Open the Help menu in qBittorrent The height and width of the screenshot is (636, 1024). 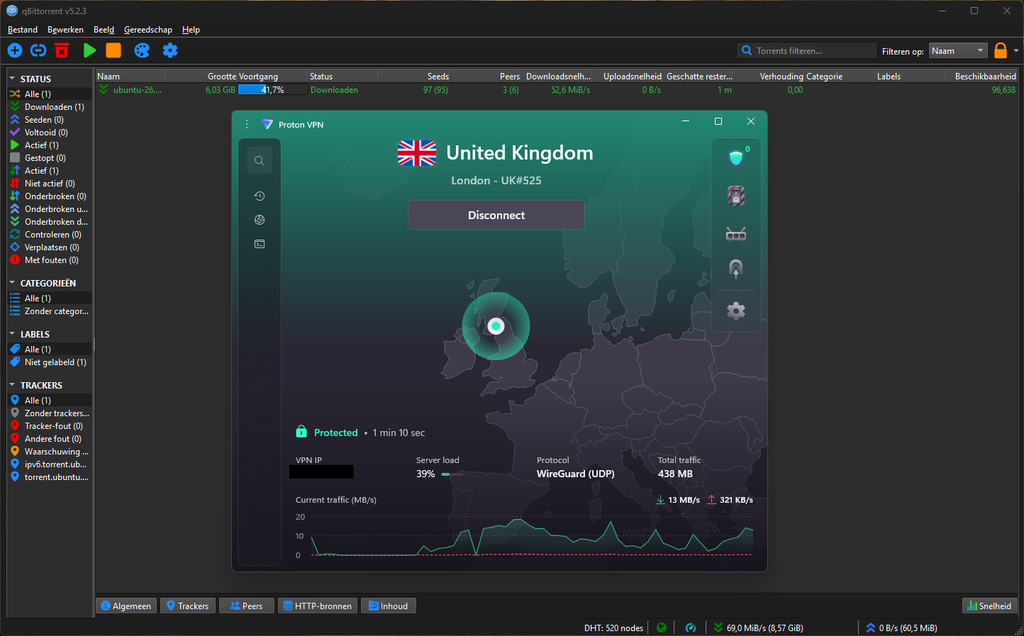pyautogui.click(x=191, y=29)
